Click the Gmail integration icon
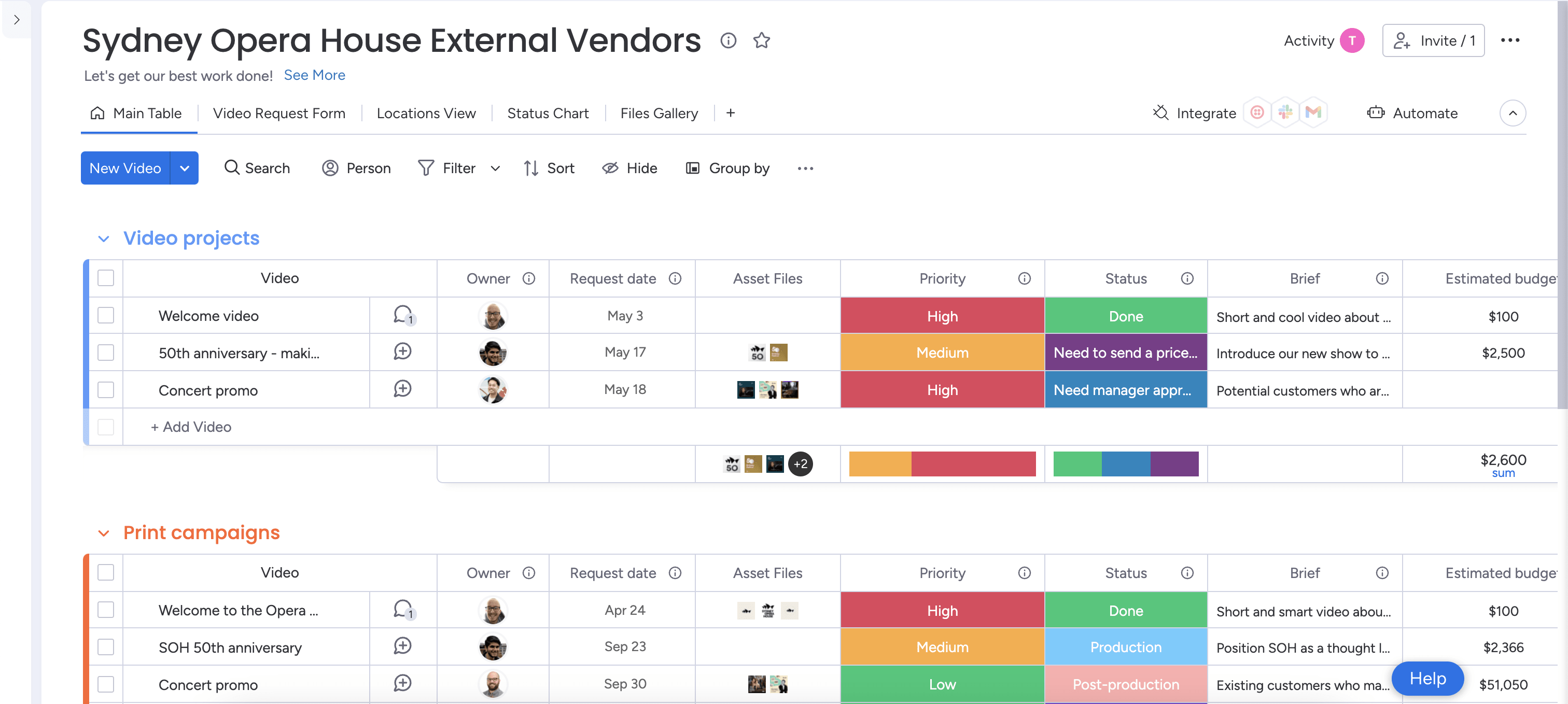This screenshot has width=1568, height=704. point(1313,112)
